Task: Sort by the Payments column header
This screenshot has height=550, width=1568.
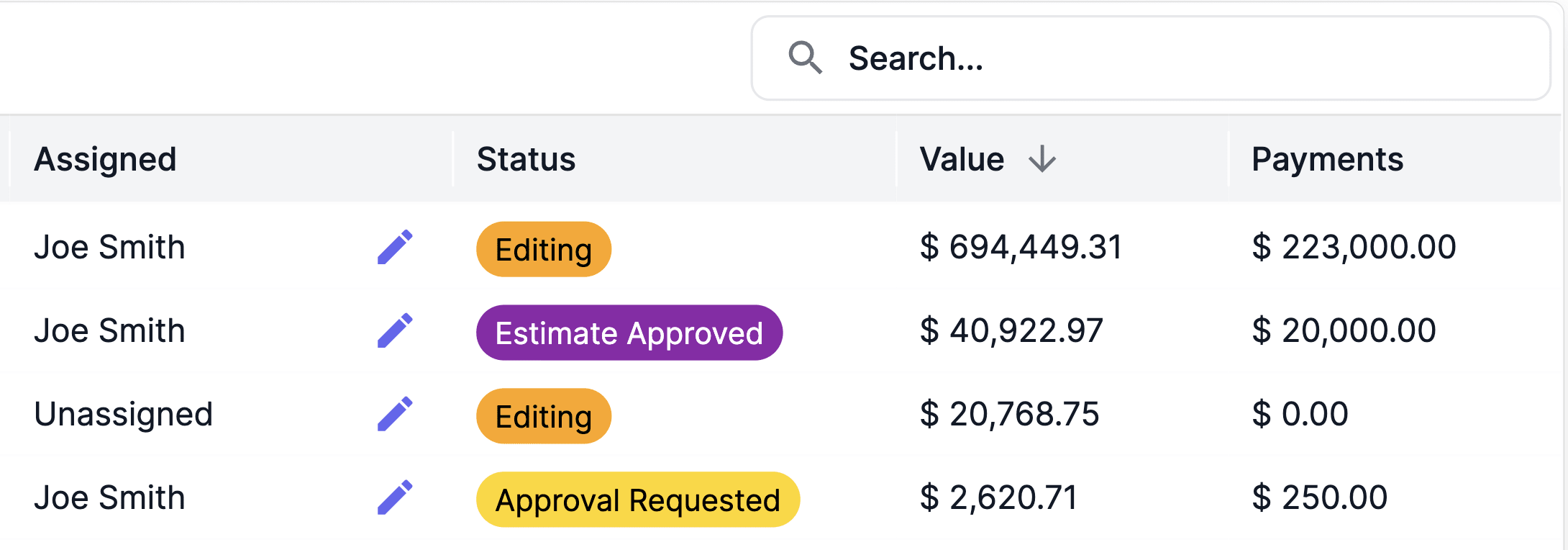Action: (x=1327, y=159)
